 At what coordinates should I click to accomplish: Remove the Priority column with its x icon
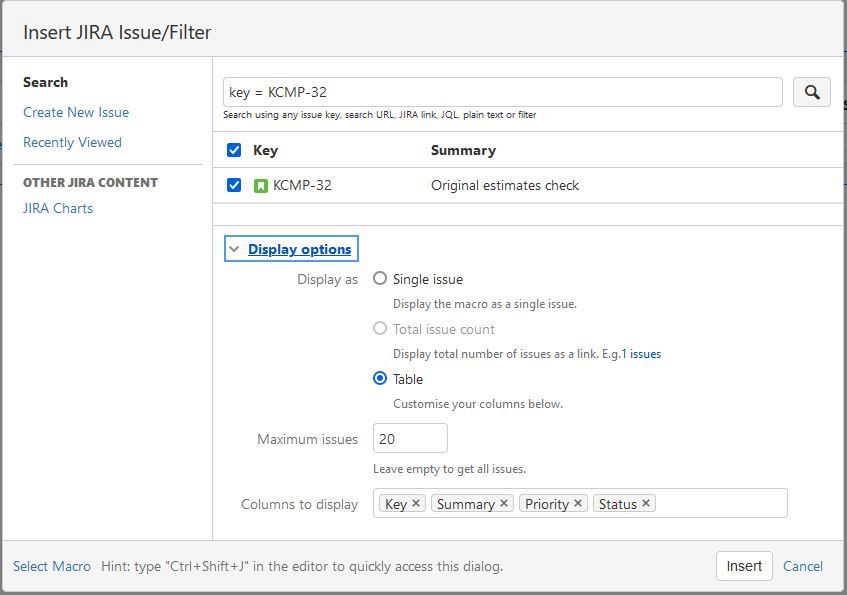click(x=576, y=504)
